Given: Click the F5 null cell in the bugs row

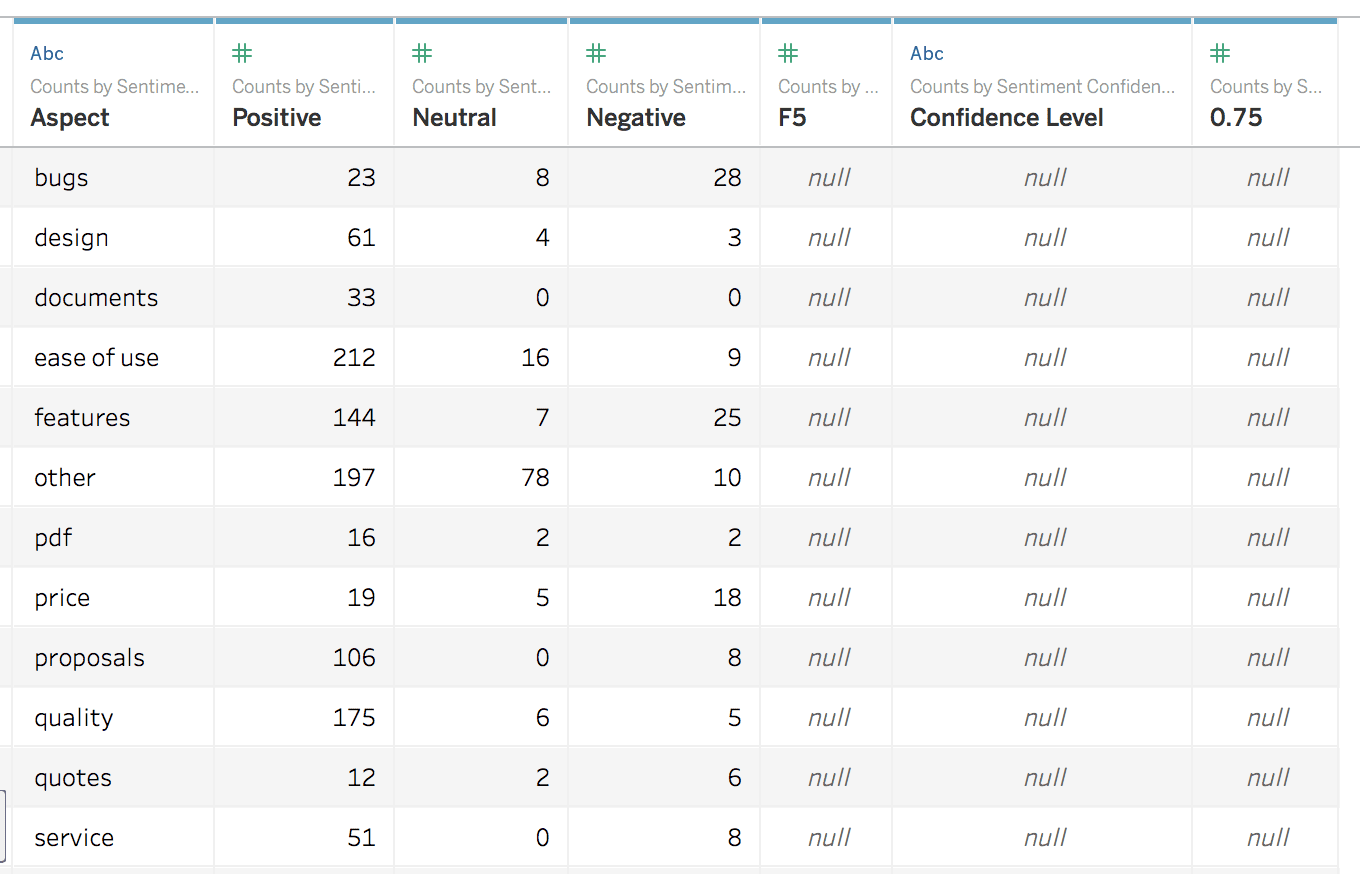Looking at the screenshot, I should [827, 178].
